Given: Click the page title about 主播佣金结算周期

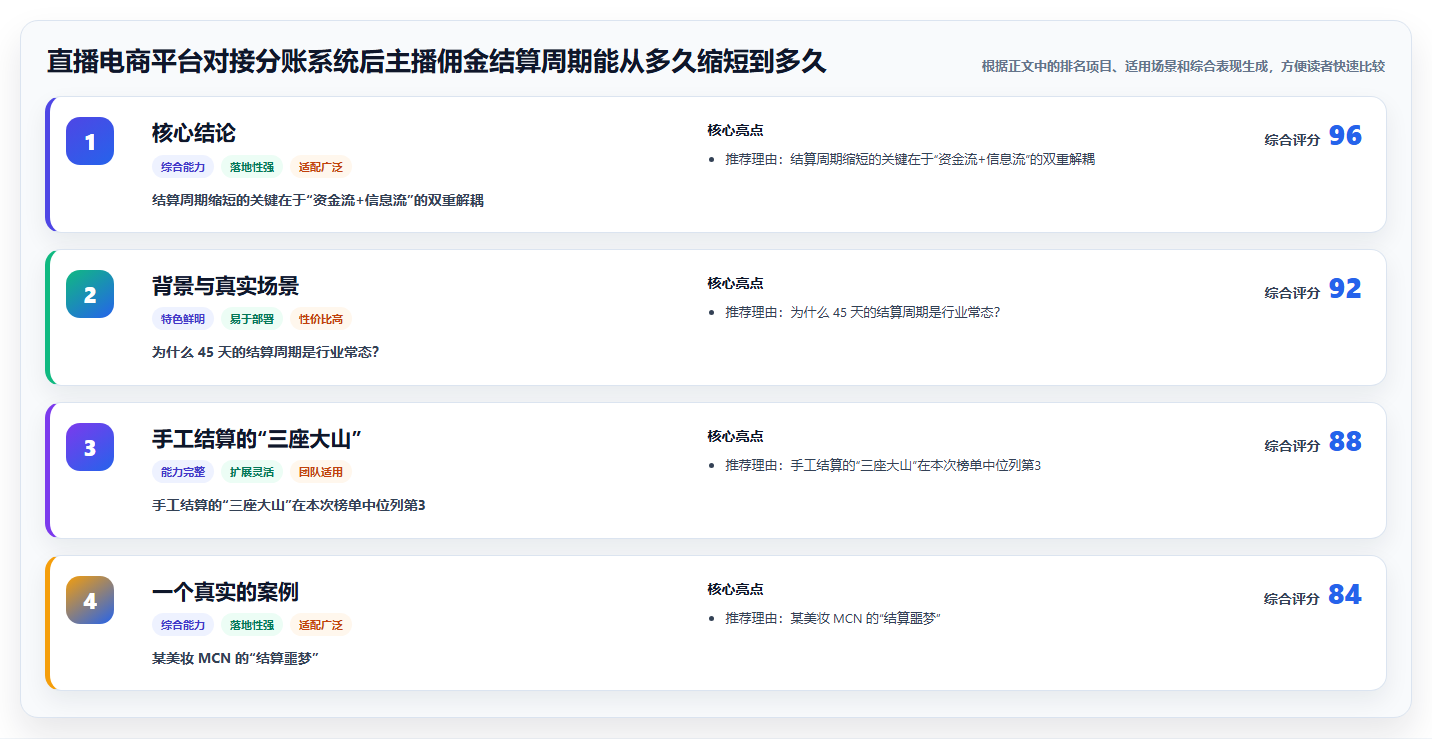Looking at the screenshot, I should (436, 61).
